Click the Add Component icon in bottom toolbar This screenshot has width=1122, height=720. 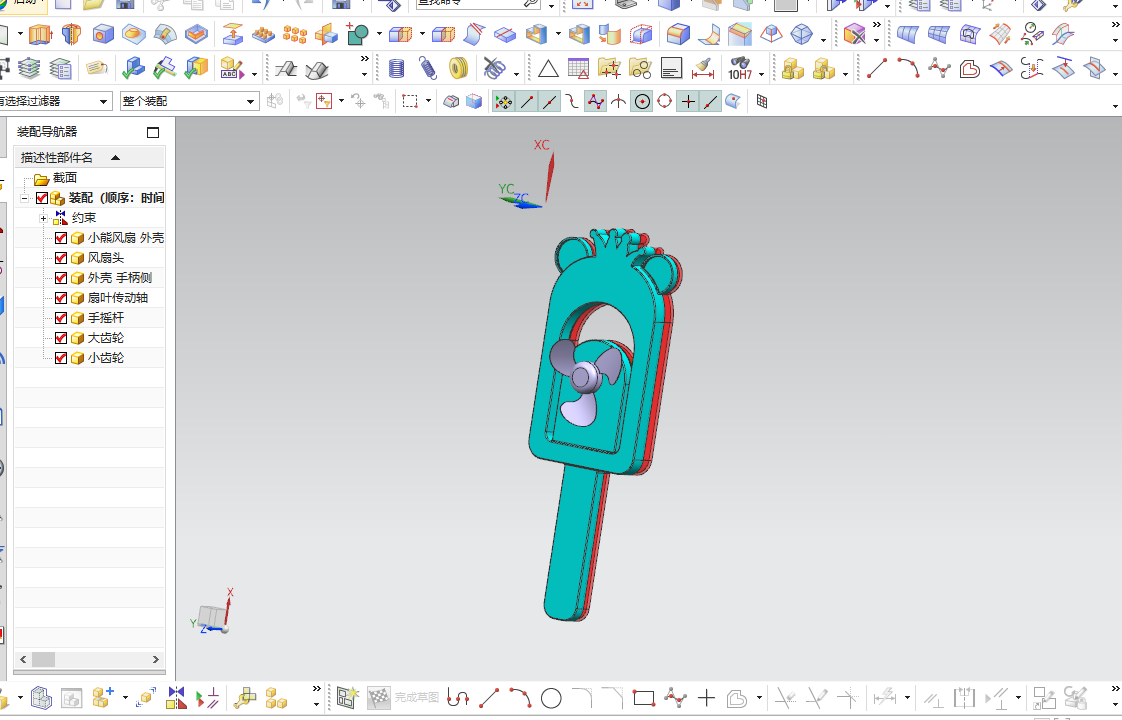101,697
